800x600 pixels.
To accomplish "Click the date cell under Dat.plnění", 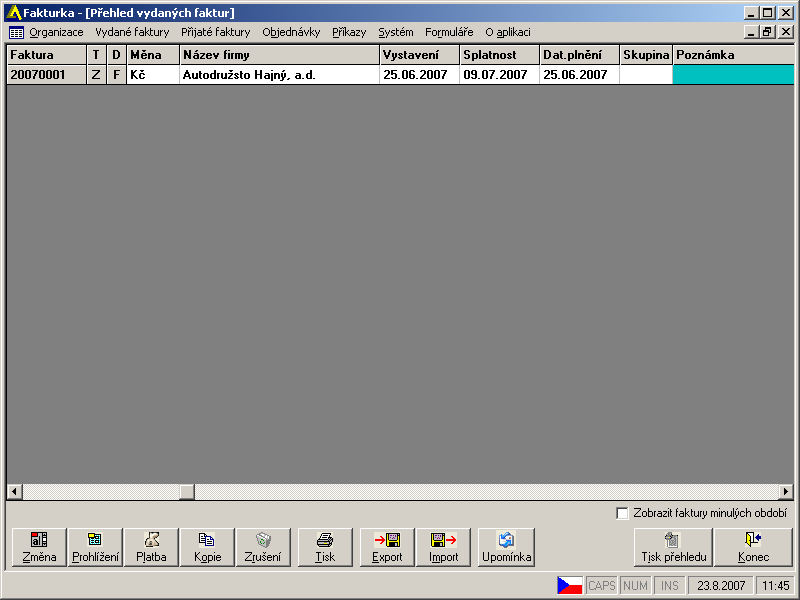I will point(580,75).
